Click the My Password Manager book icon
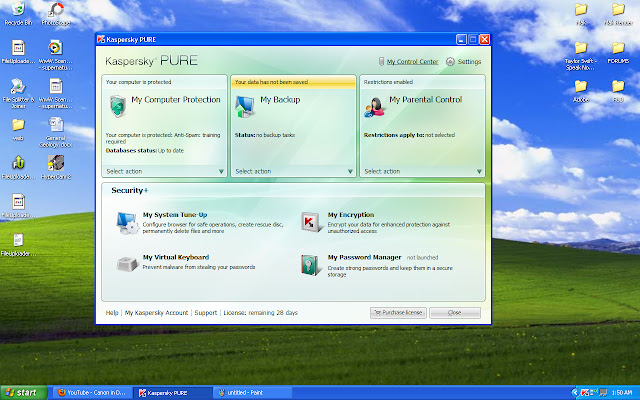The image size is (640, 400). (310, 265)
